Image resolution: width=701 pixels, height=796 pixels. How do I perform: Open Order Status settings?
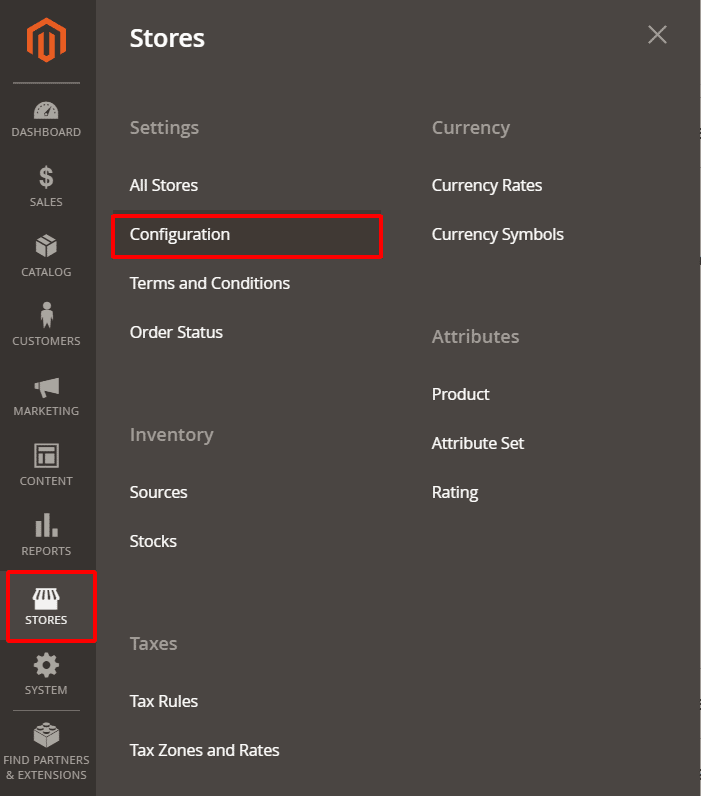click(176, 333)
